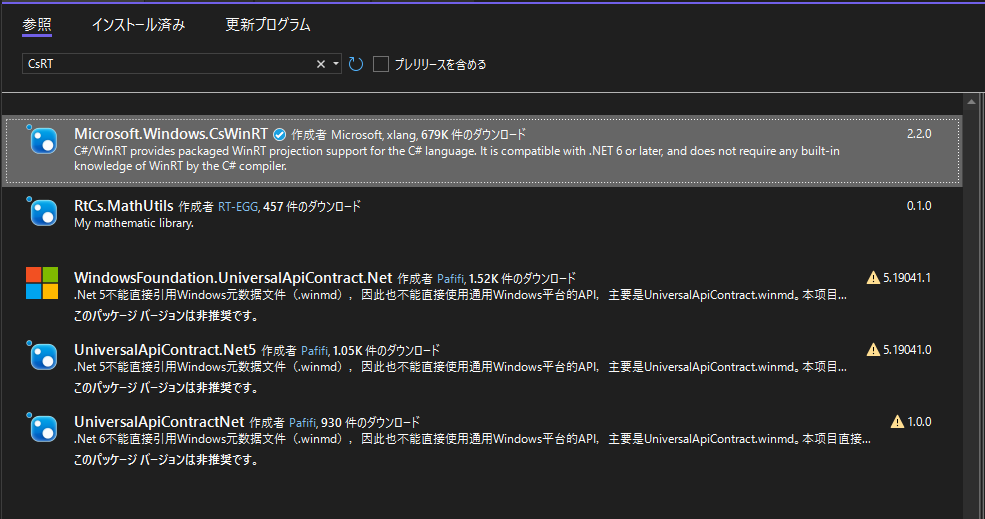Screen dimensions: 985x519
Task: Click 'My mathematic library.' description
Action: tap(134, 223)
